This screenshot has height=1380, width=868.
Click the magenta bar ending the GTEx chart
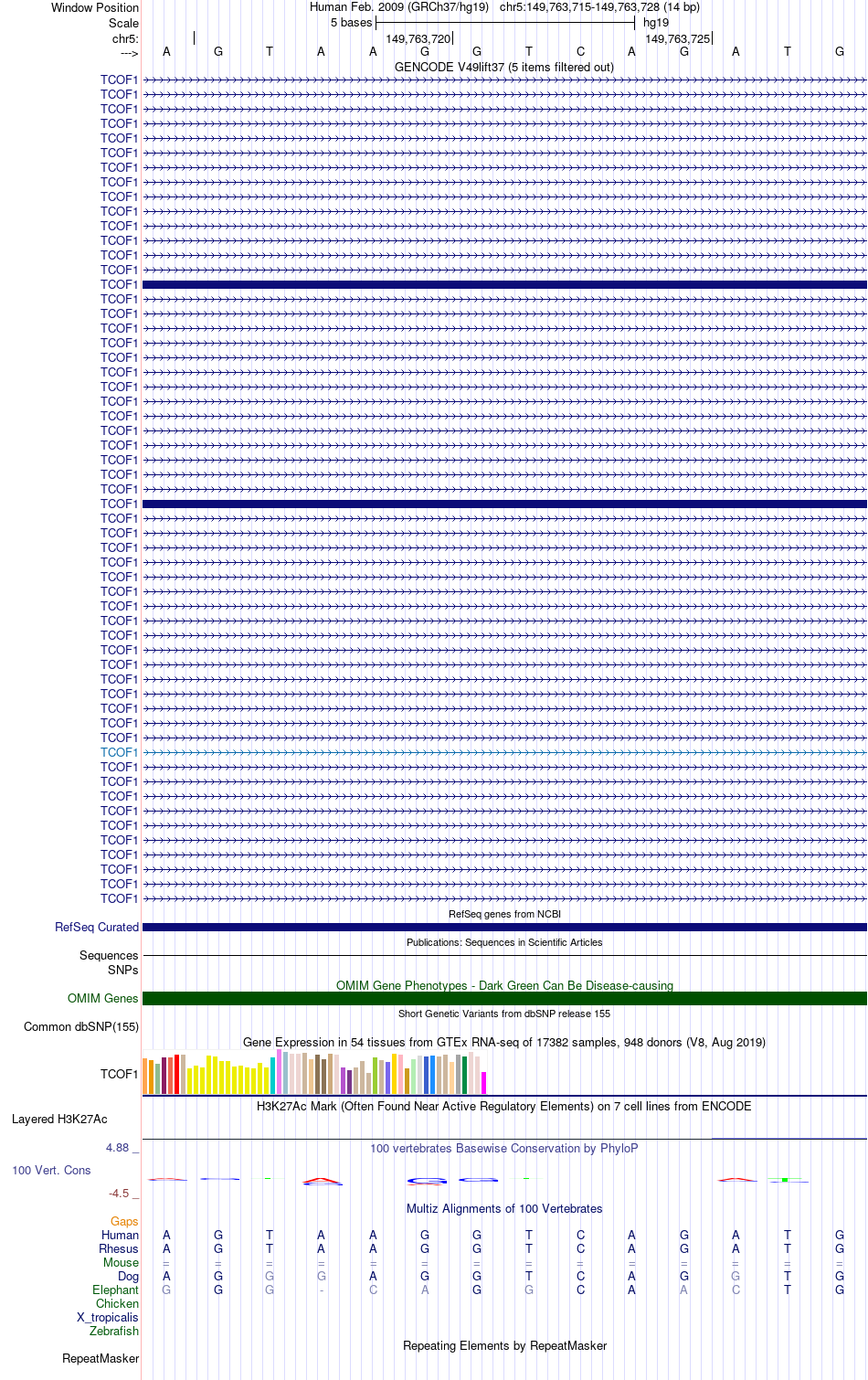pyautogui.click(x=483, y=1083)
